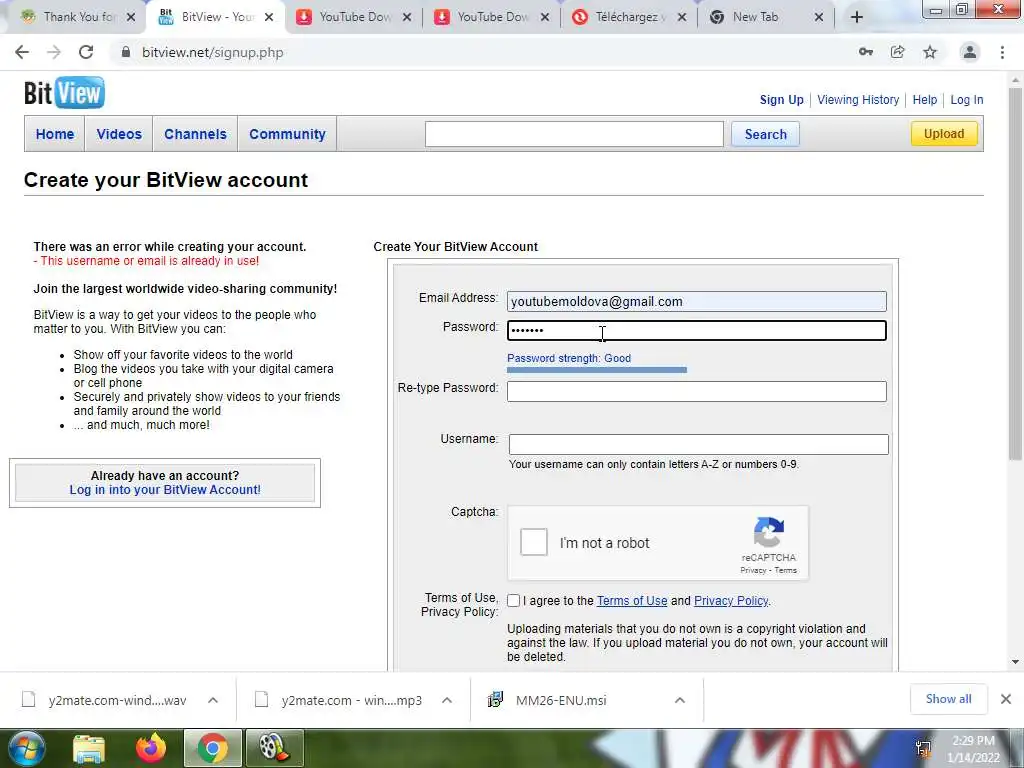Close the Téléchargez tab
The height and width of the screenshot is (768, 1024).
682,18
